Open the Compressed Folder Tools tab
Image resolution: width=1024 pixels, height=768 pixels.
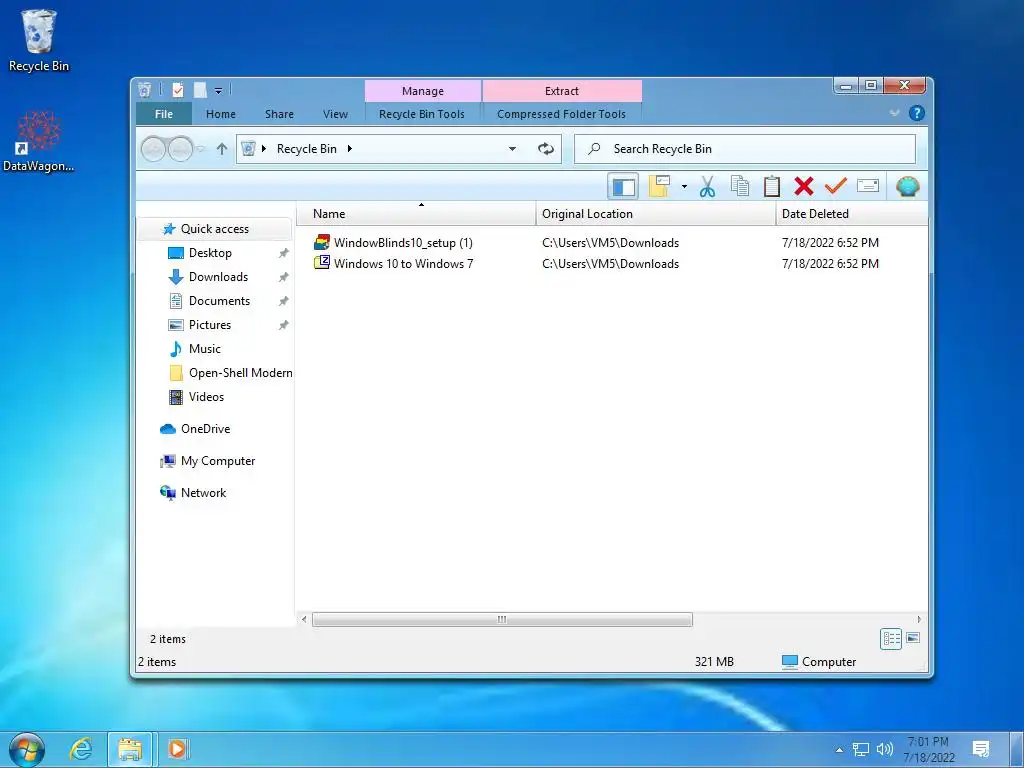click(x=561, y=114)
